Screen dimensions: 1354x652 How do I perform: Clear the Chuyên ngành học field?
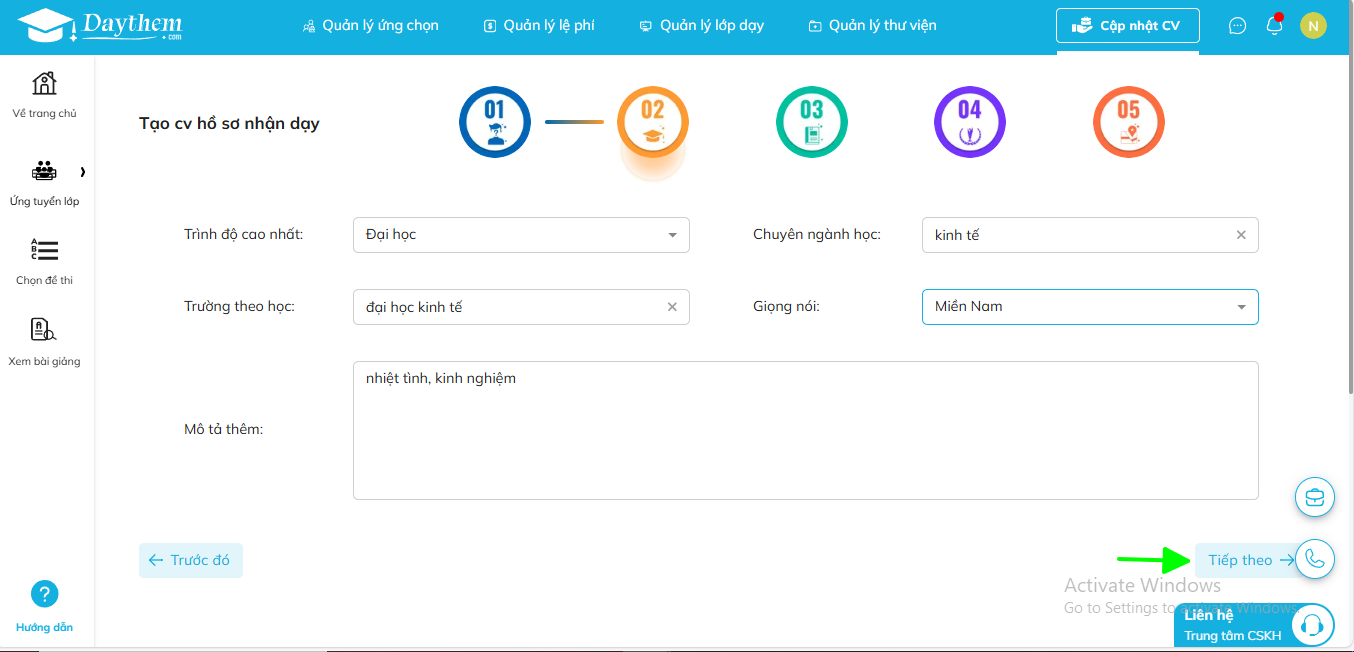(x=1241, y=235)
